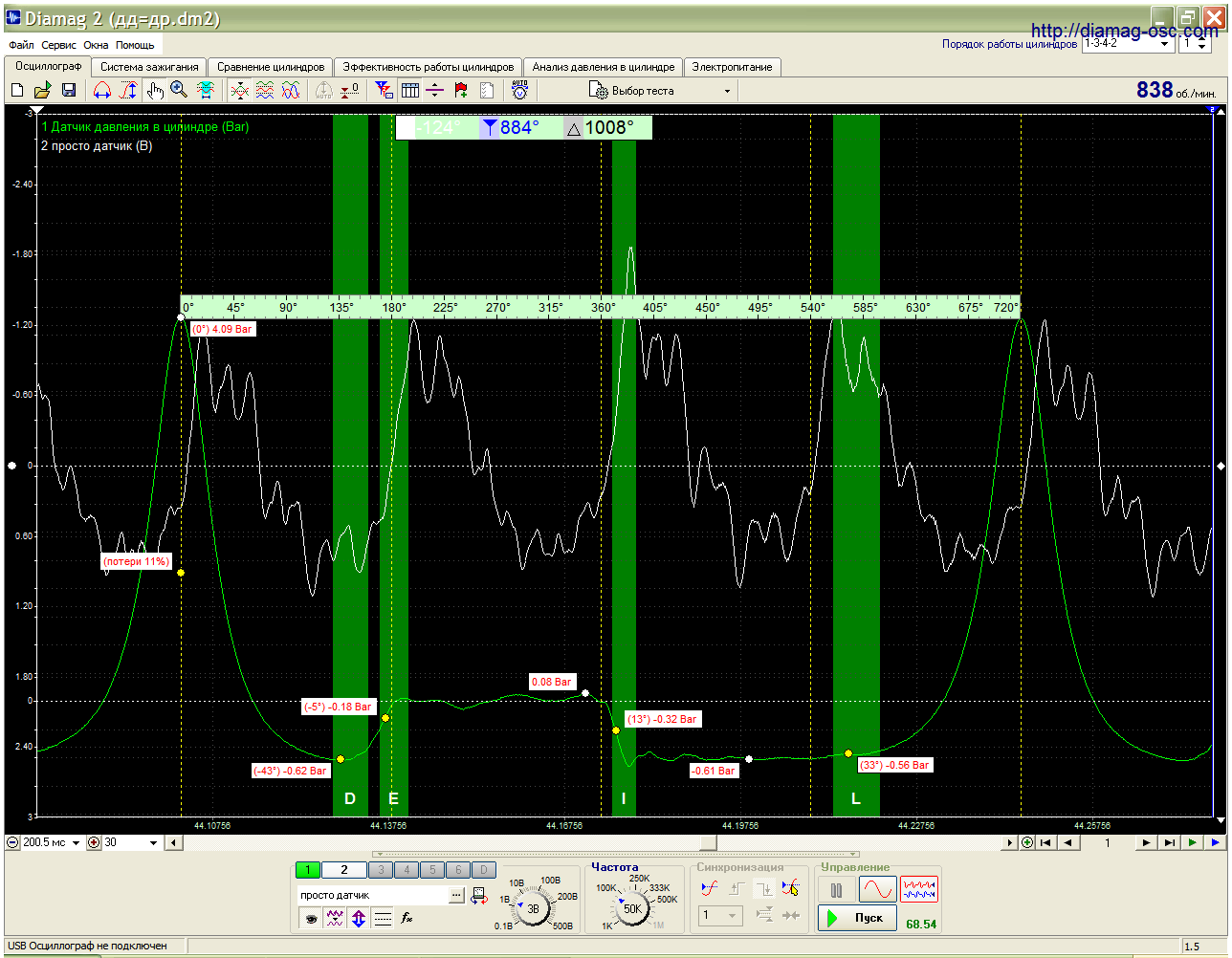1232x958 pixels.
Task: Open the checklist report icon
Action: (487, 90)
